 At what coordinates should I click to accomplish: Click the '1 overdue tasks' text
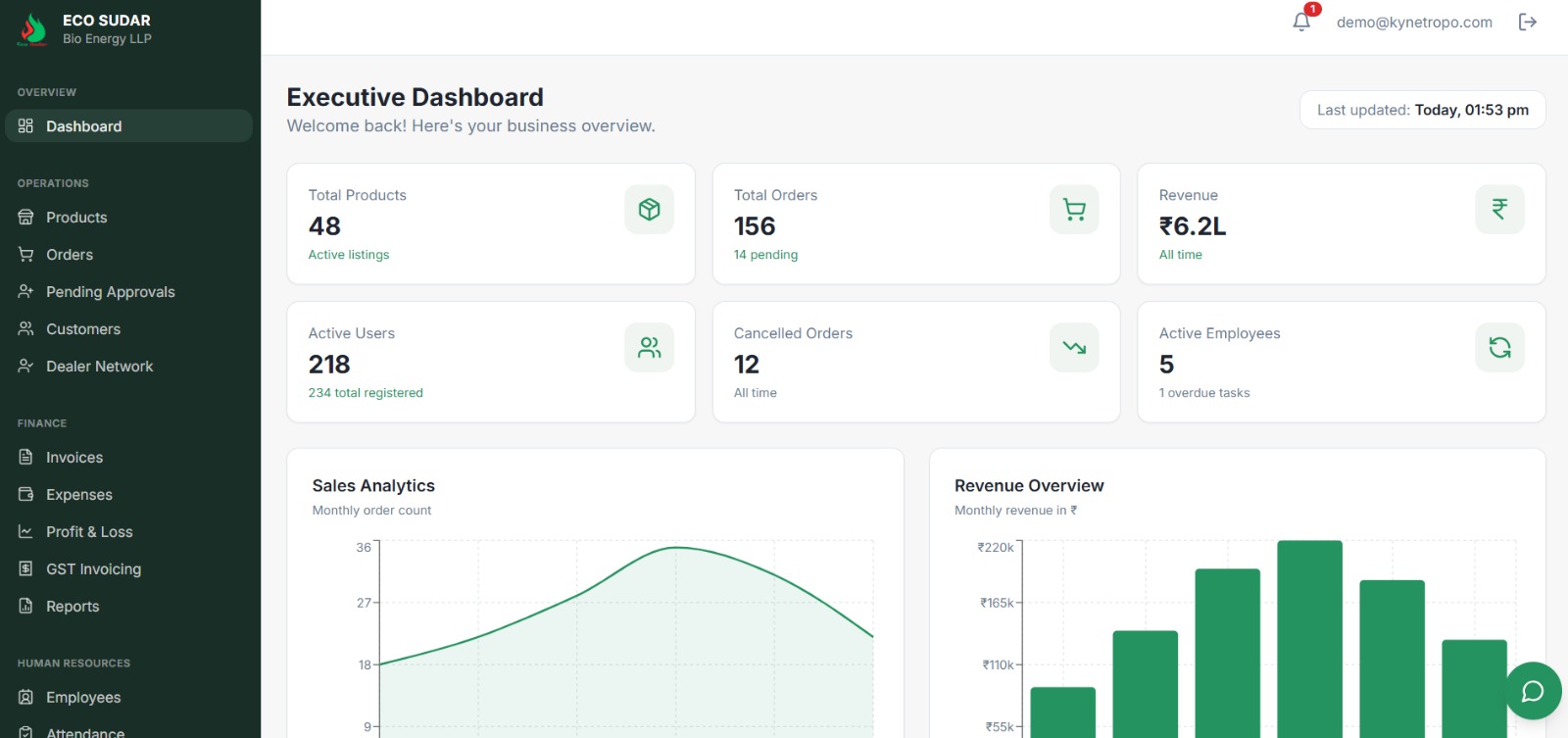[1204, 393]
